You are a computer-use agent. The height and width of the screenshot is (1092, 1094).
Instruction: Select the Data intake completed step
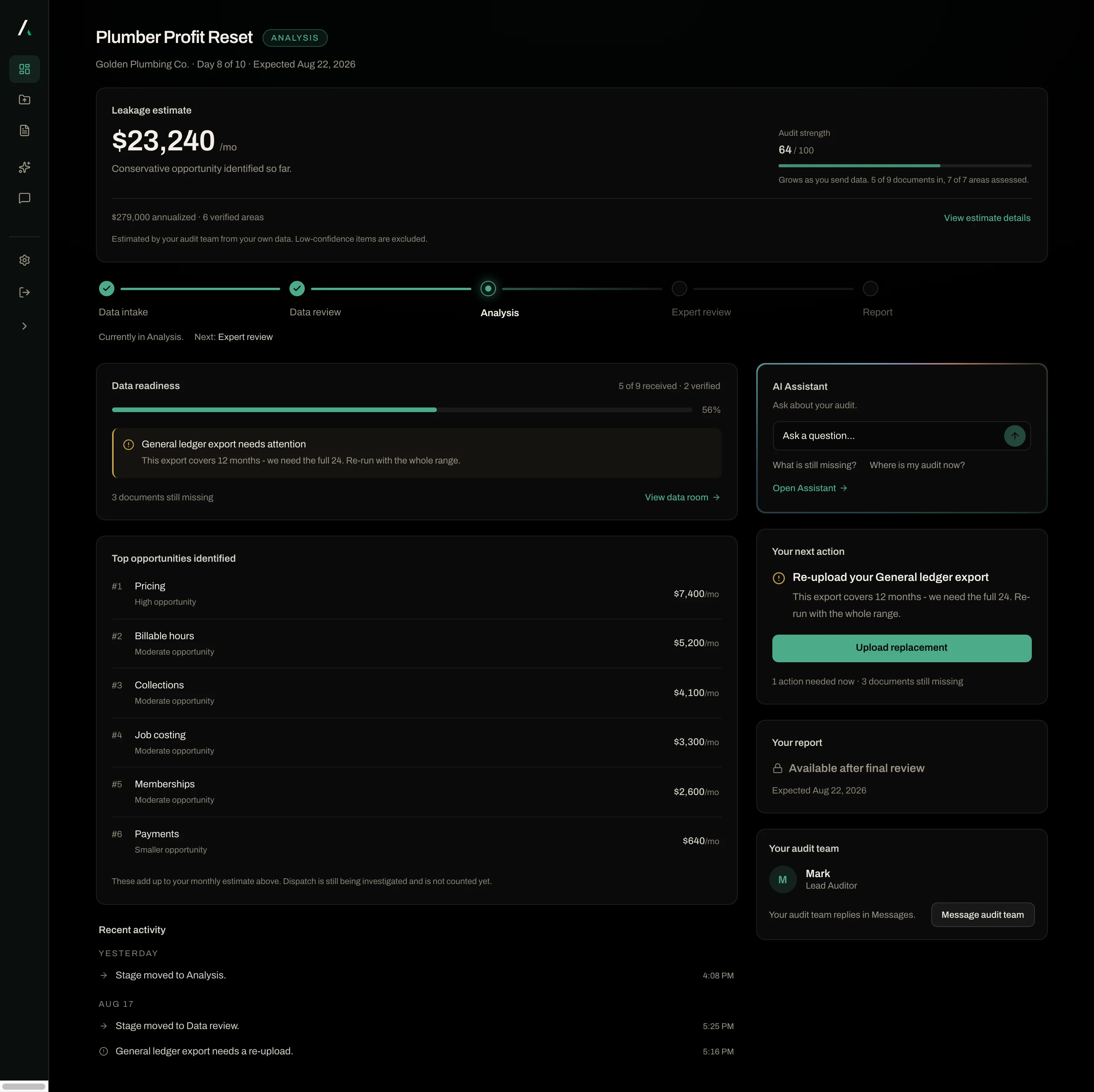(106, 289)
